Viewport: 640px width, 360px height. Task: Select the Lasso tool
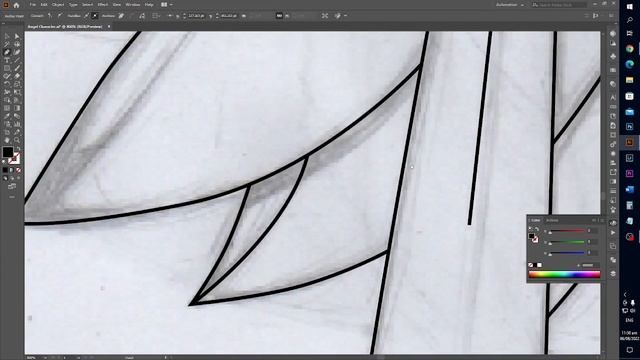[17, 44]
